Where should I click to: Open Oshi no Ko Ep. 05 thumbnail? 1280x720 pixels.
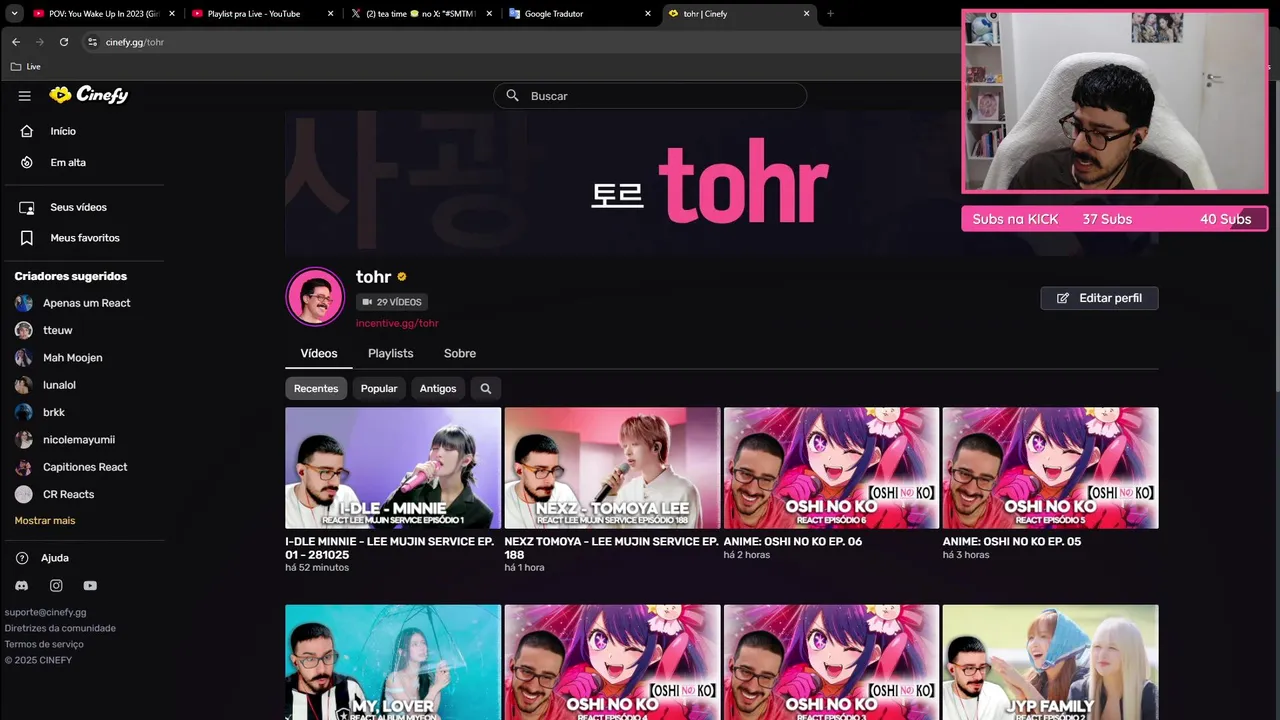1050,468
